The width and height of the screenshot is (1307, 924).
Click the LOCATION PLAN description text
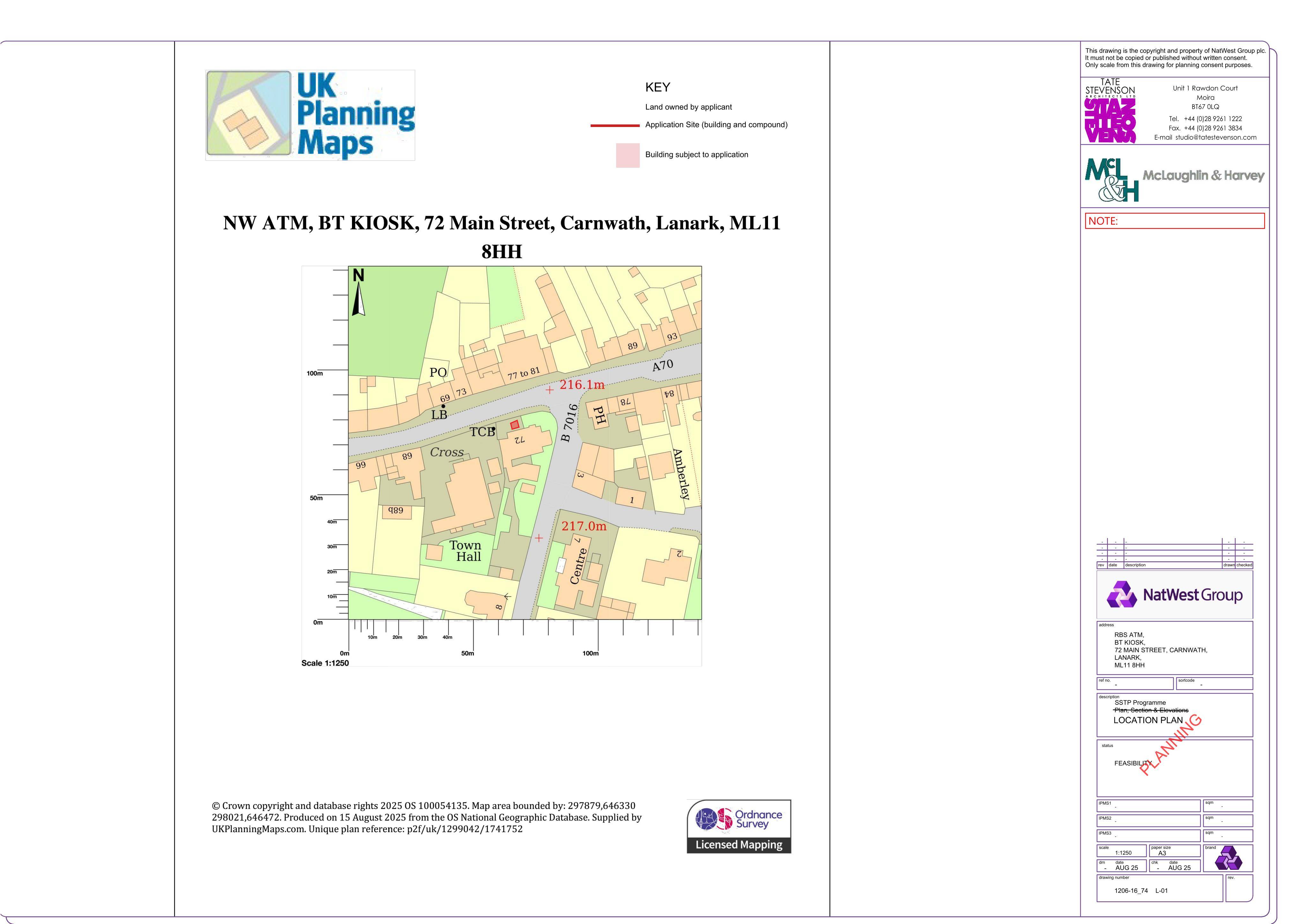click(1147, 720)
